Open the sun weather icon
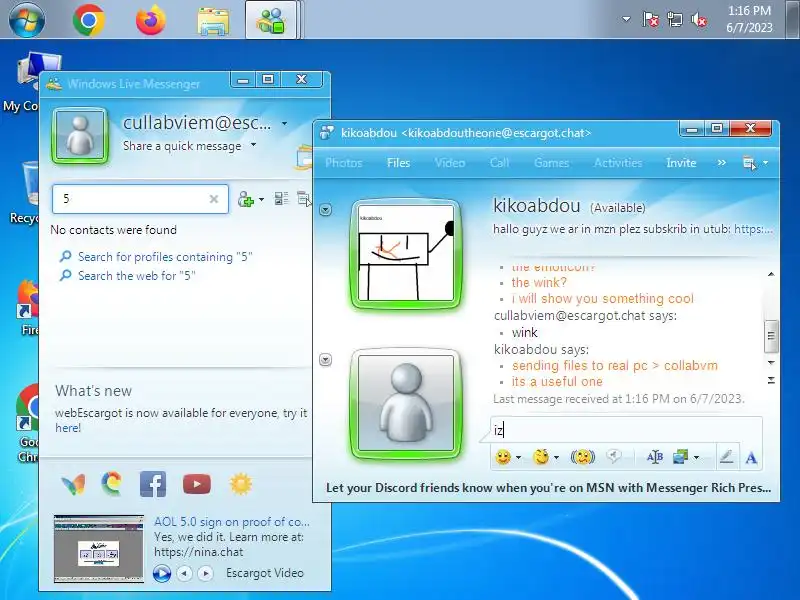This screenshot has width=800, height=600. tap(241, 484)
